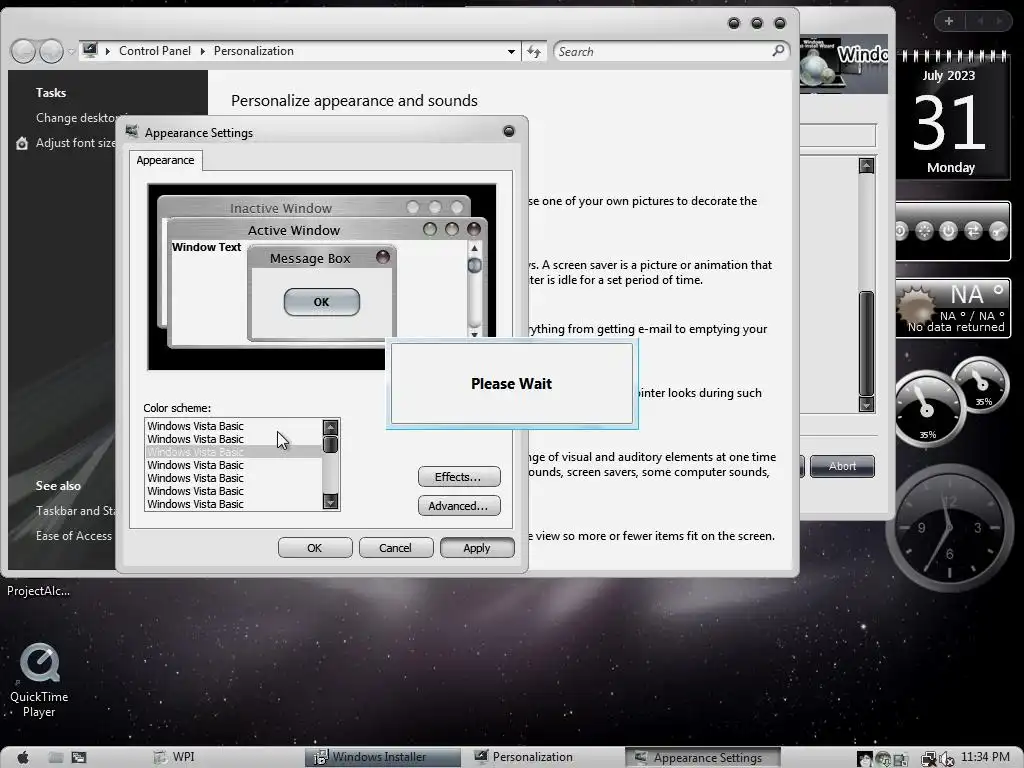Click the Search input field
Viewport: 1024px width, 768px height.
coord(663,51)
